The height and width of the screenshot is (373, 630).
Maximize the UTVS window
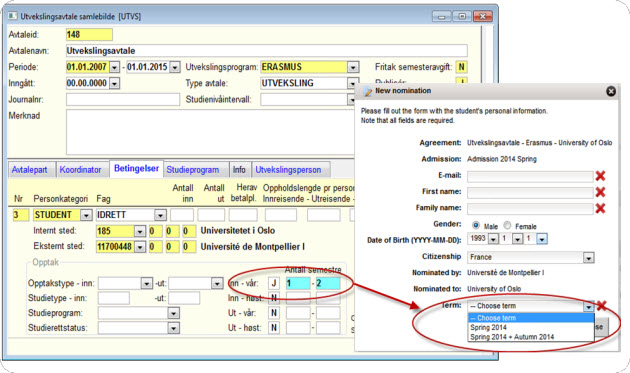[x=462, y=16]
